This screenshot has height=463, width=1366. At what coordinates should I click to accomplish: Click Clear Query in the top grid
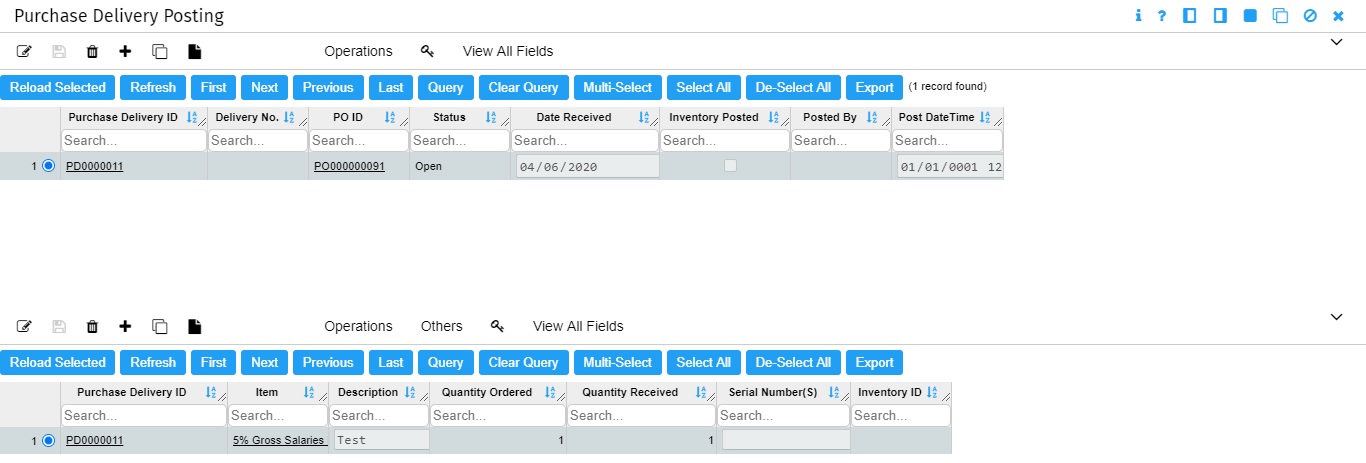(524, 87)
